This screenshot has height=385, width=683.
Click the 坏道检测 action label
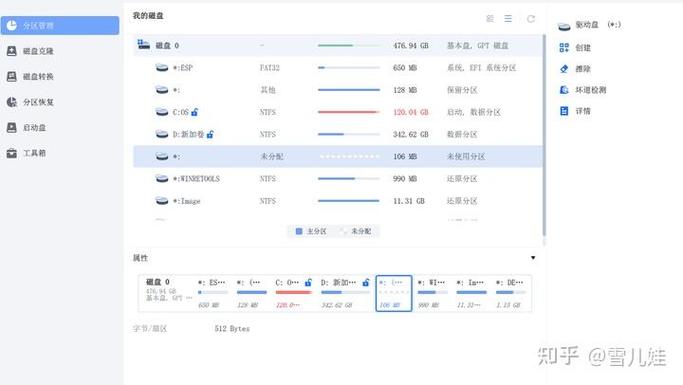point(591,90)
